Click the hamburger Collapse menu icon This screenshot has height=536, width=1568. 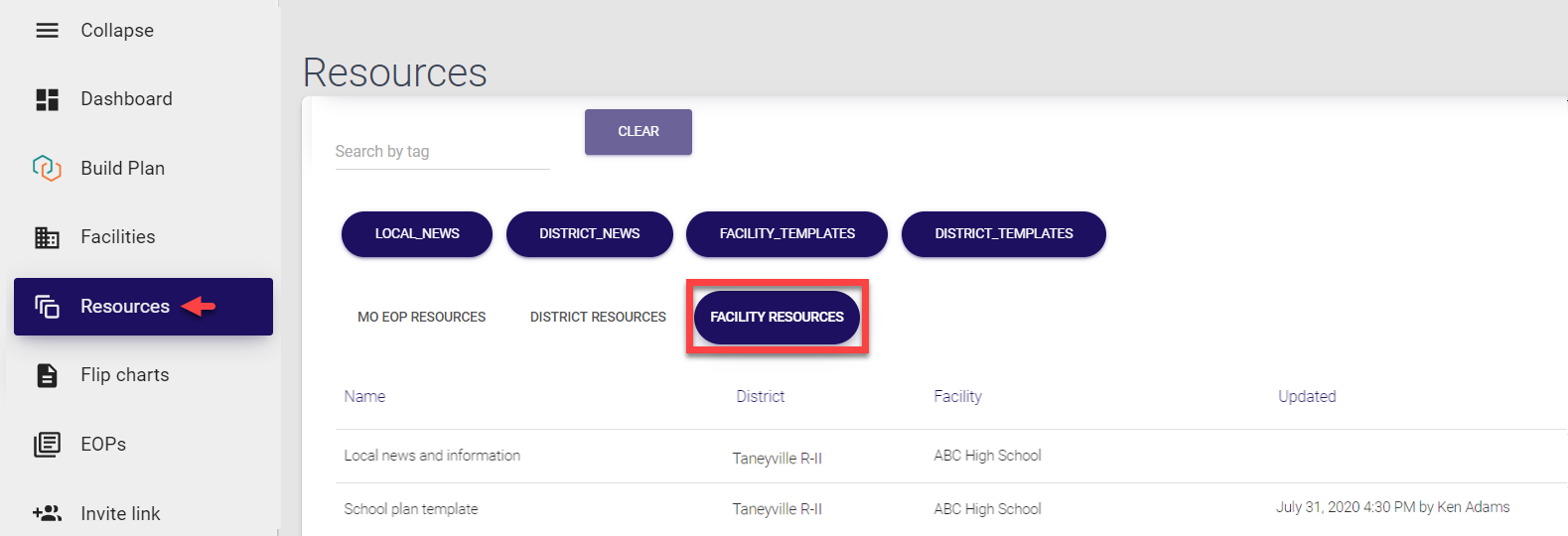[47, 31]
